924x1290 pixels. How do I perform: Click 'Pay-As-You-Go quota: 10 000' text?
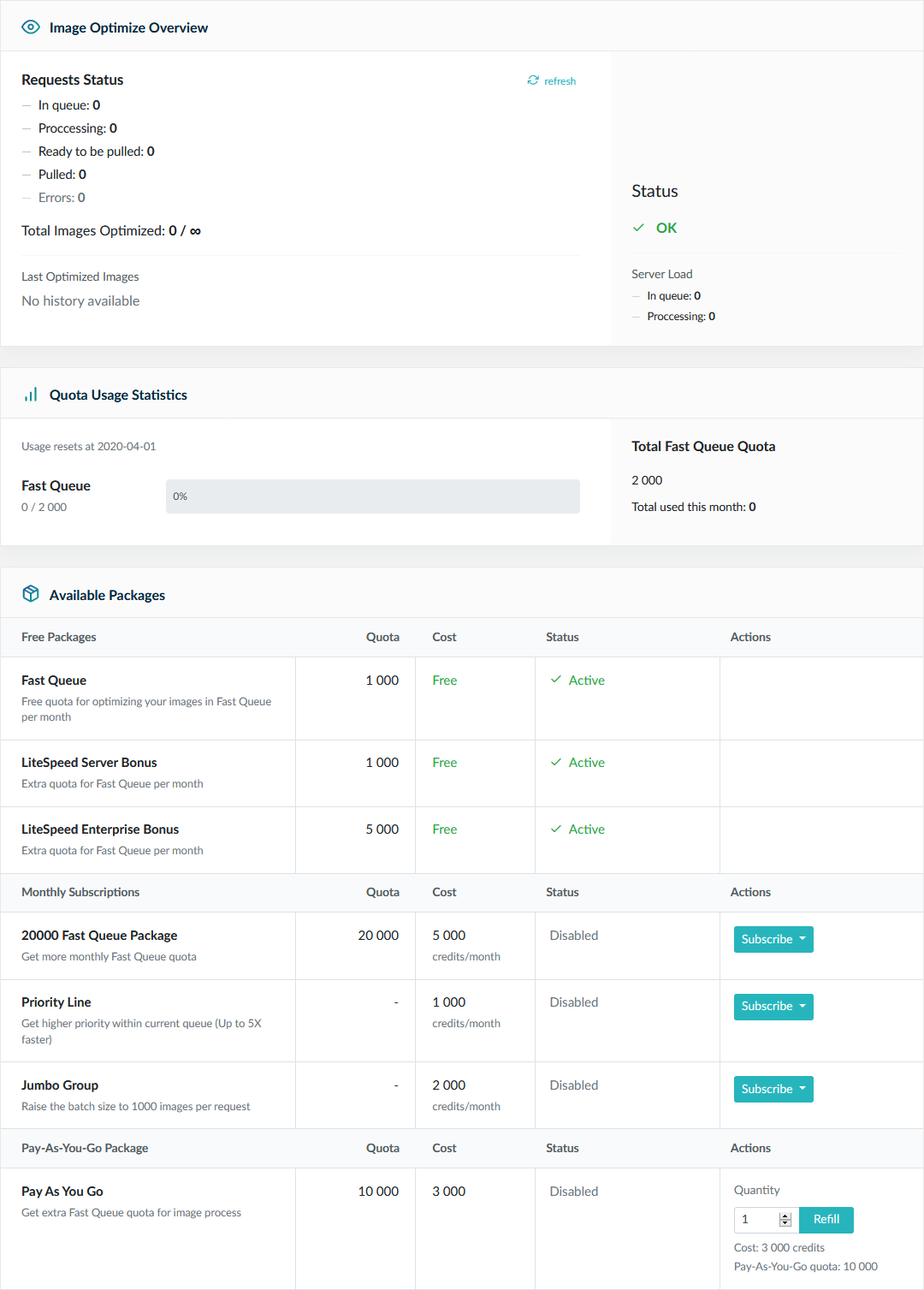806,1266
